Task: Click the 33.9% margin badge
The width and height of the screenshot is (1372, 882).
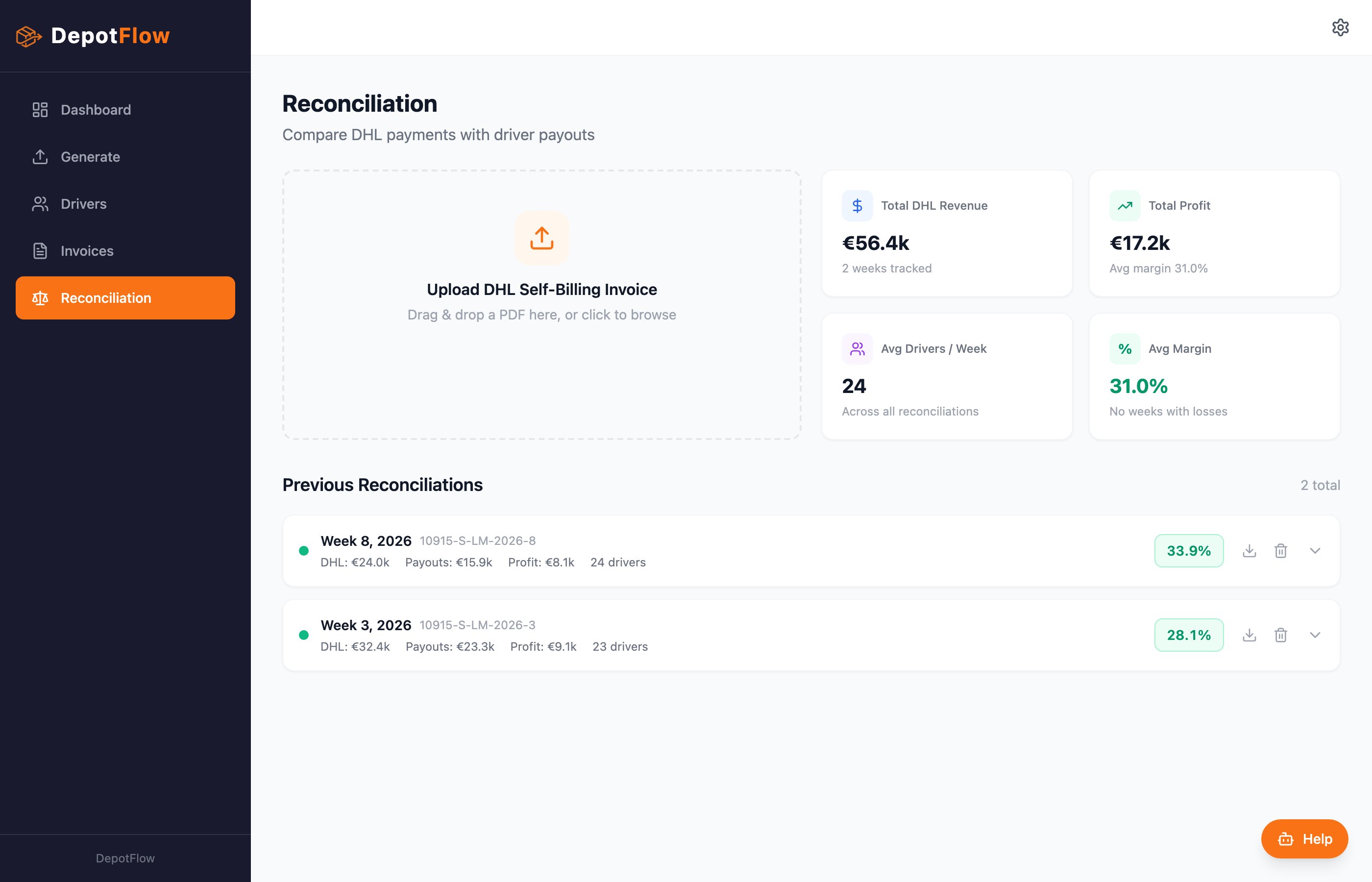Action: tap(1188, 550)
